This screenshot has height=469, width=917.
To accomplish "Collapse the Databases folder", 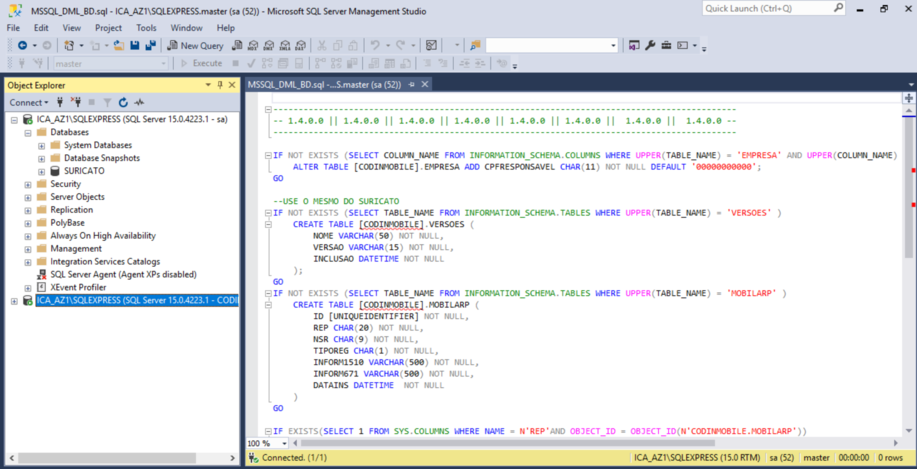I will [27, 132].
